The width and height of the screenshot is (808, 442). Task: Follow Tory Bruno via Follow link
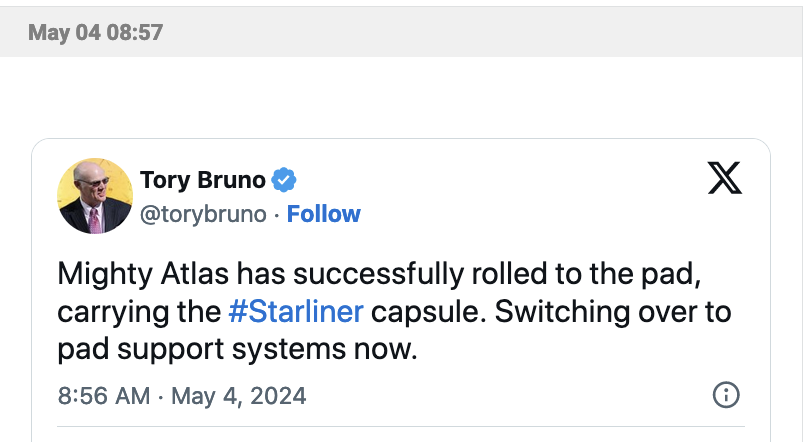[324, 214]
